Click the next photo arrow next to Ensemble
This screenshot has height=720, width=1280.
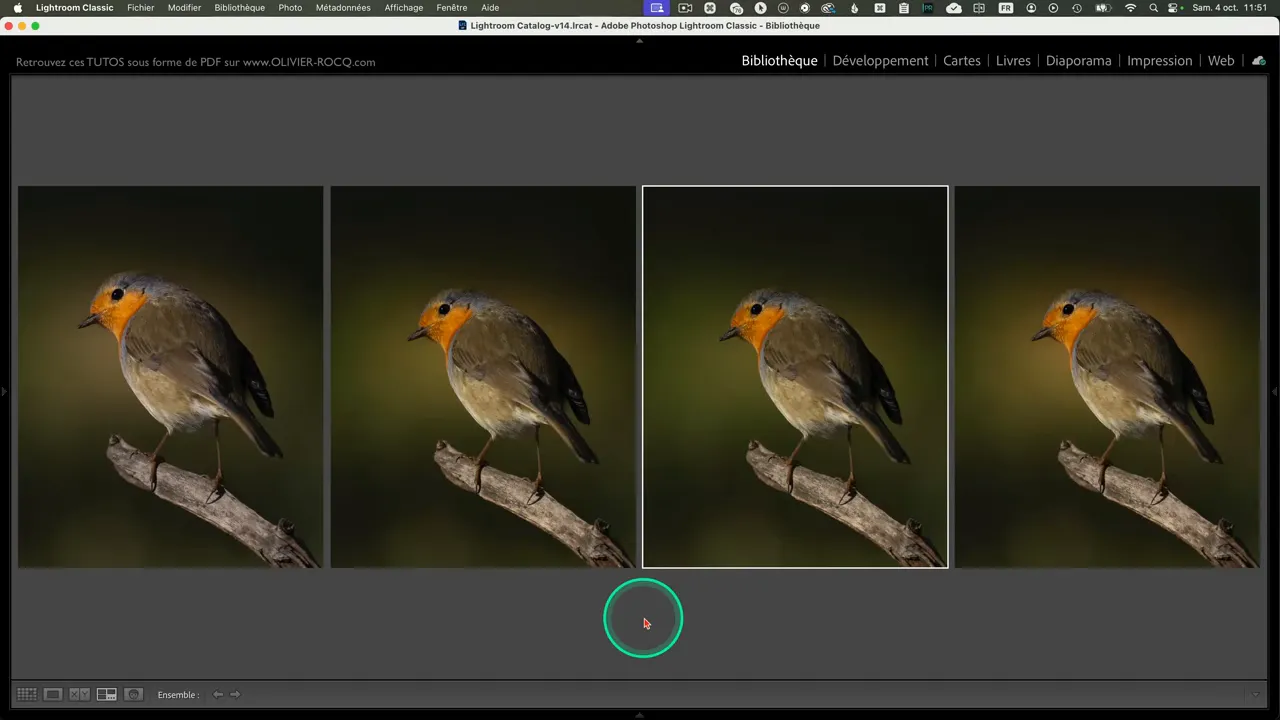click(x=235, y=694)
